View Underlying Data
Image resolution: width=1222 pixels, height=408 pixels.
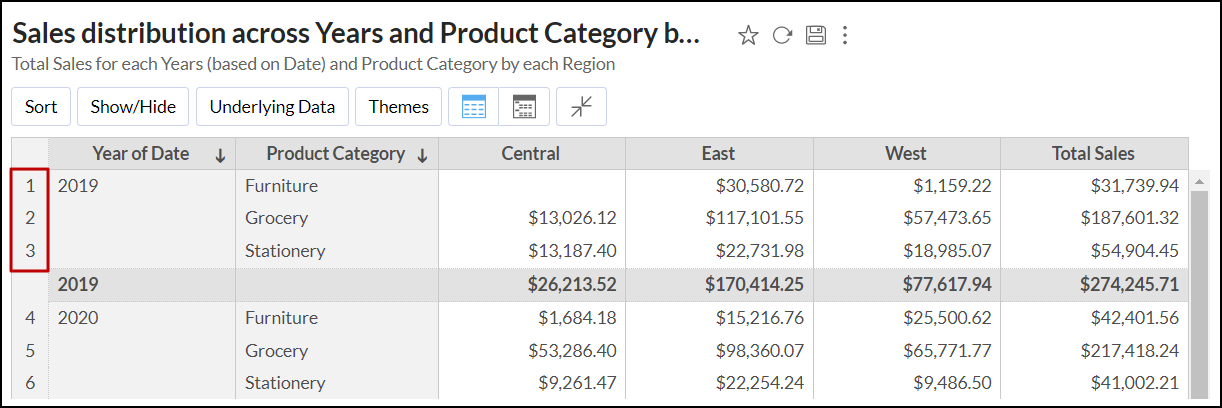point(272,107)
